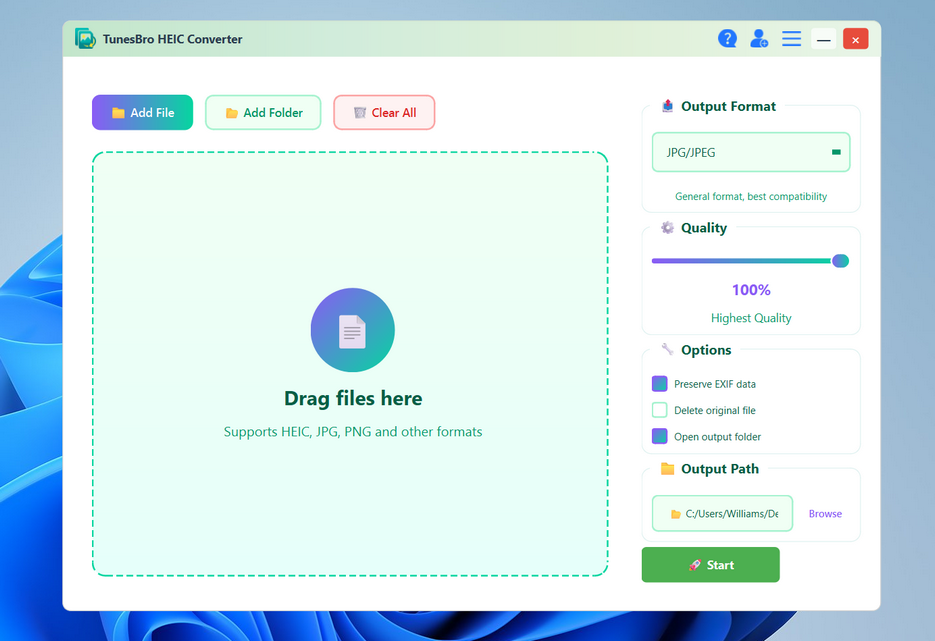Click the trash icon in Clear All
Viewport: 935px width, 641px height.
coord(360,112)
